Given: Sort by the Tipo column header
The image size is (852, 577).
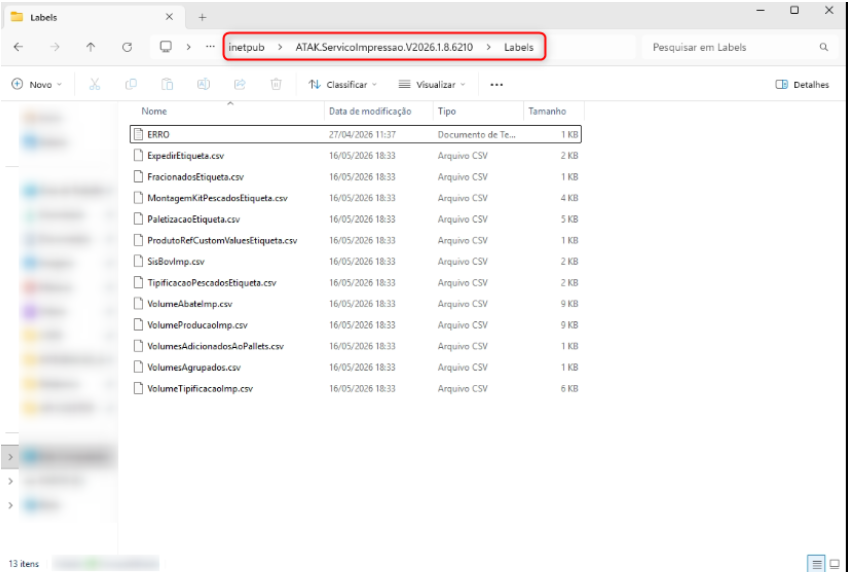Looking at the screenshot, I should coord(447,111).
